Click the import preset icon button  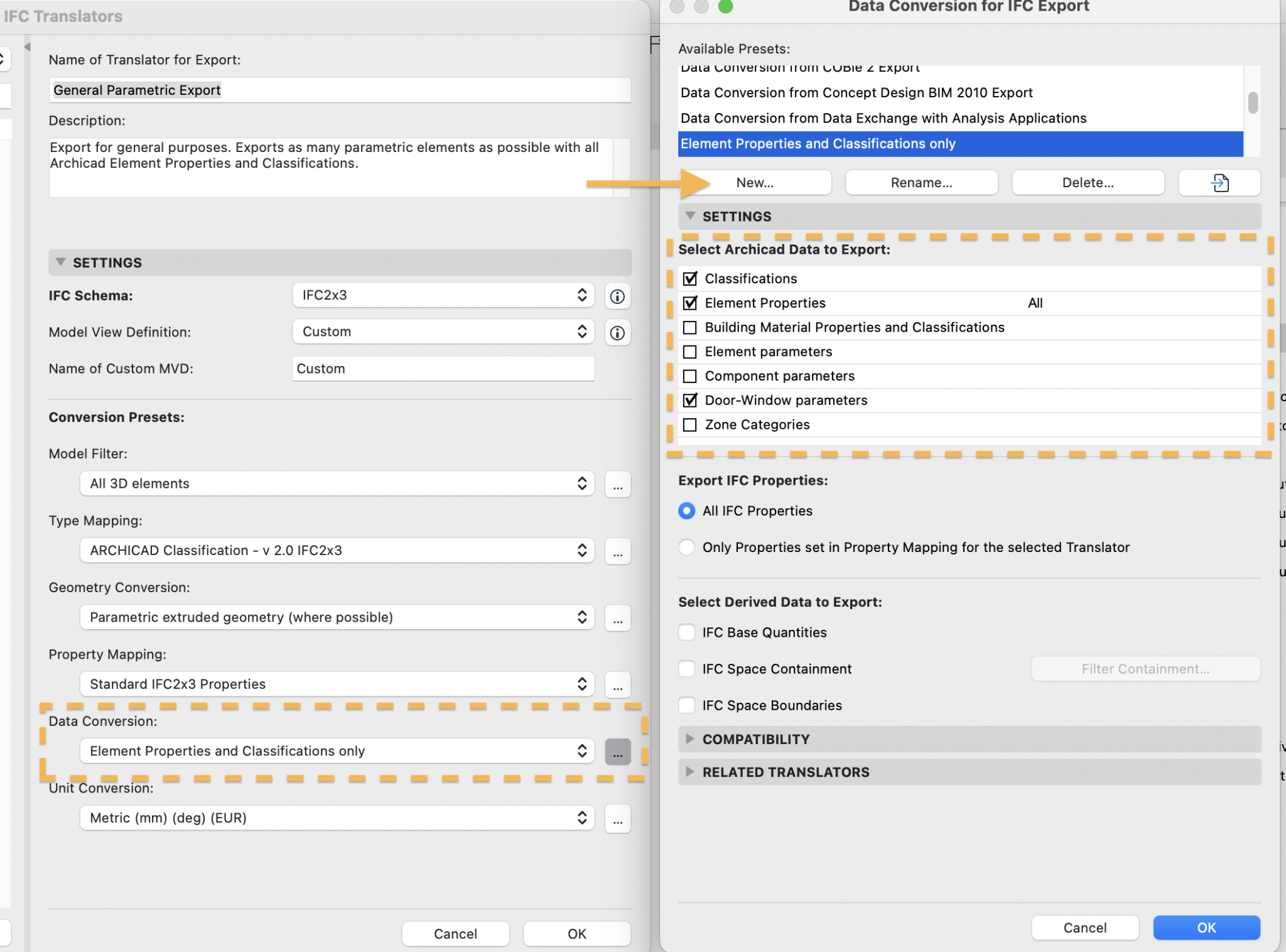click(x=1219, y=183)
